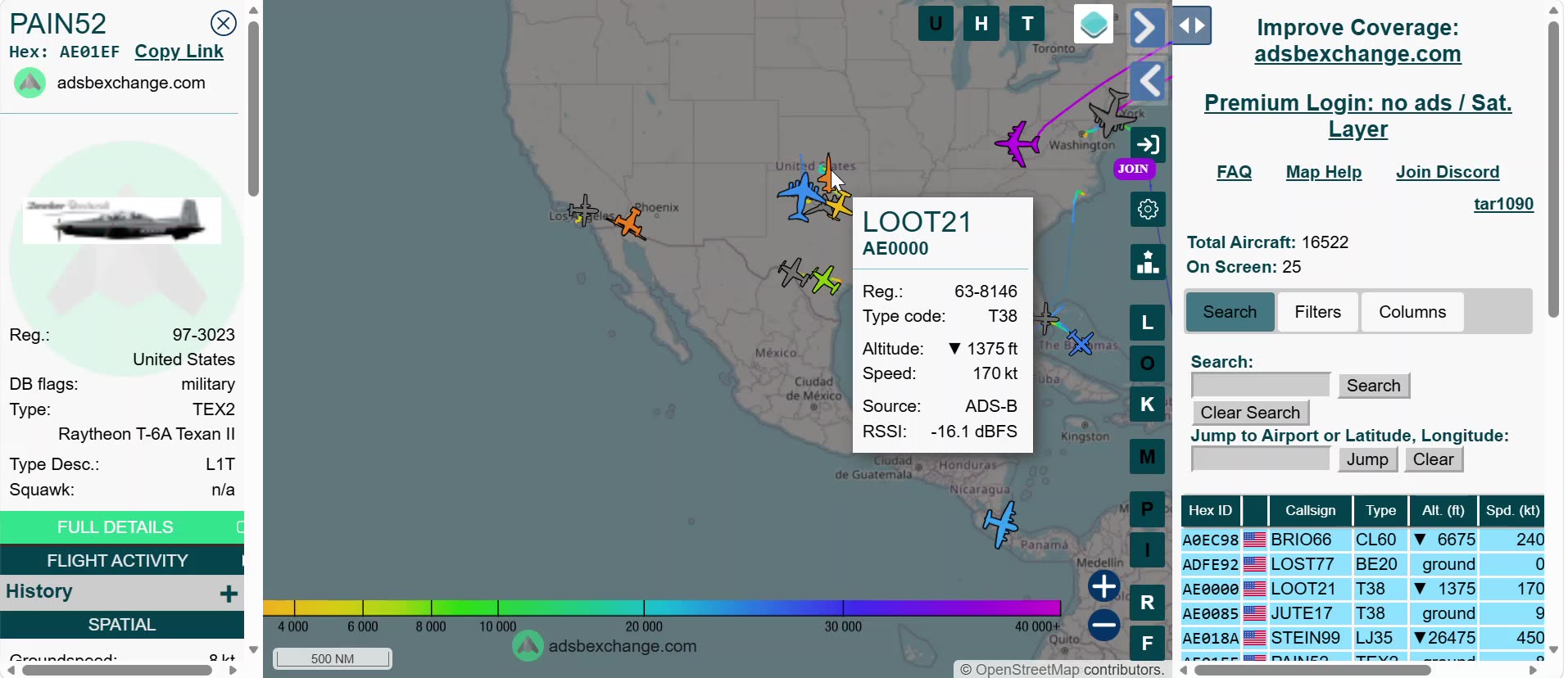Open the statistics podium icon
The image size is (1568, 678).
[1148, 262]
